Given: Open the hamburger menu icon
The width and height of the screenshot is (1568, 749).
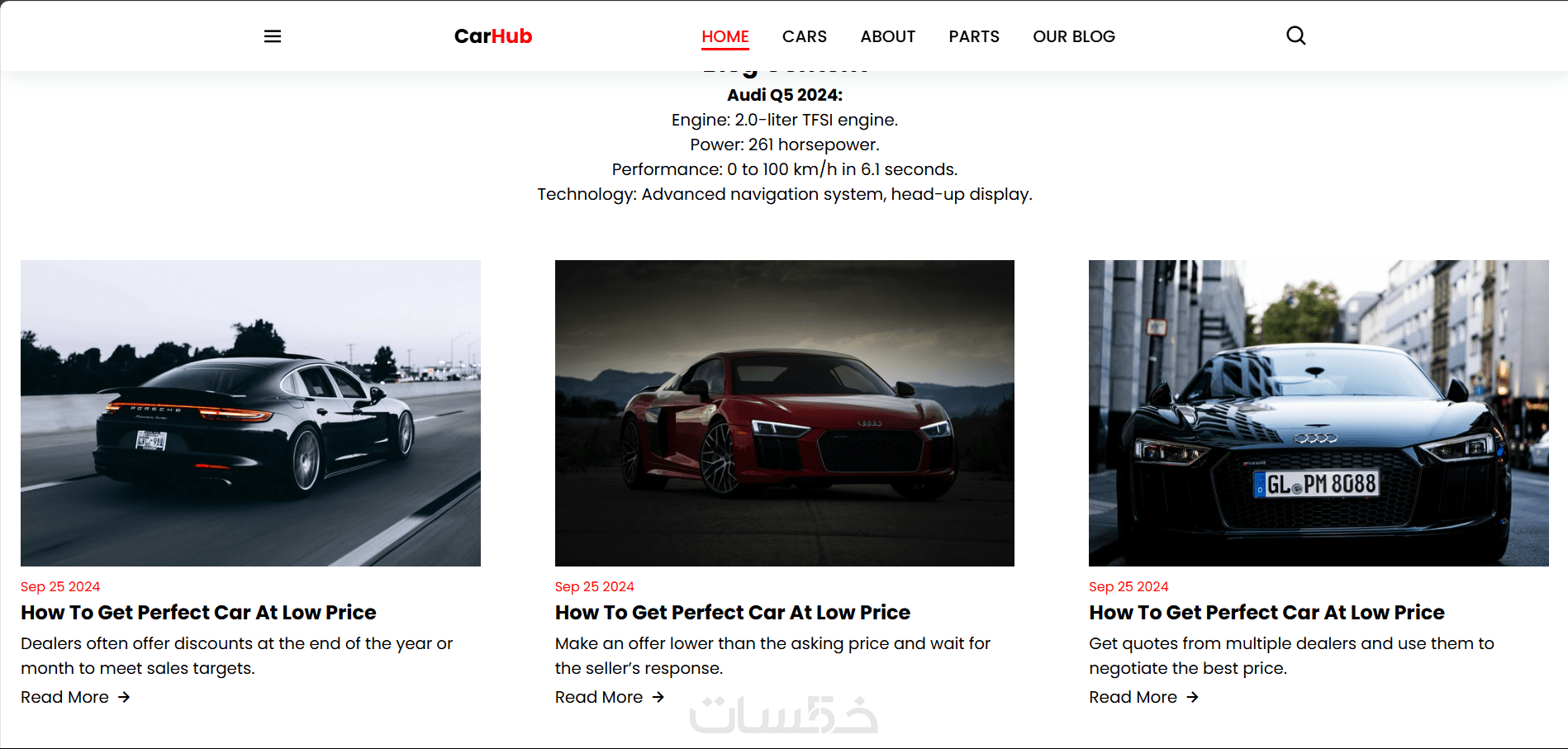Looking at the screenshot, I should tap(273, 36).
